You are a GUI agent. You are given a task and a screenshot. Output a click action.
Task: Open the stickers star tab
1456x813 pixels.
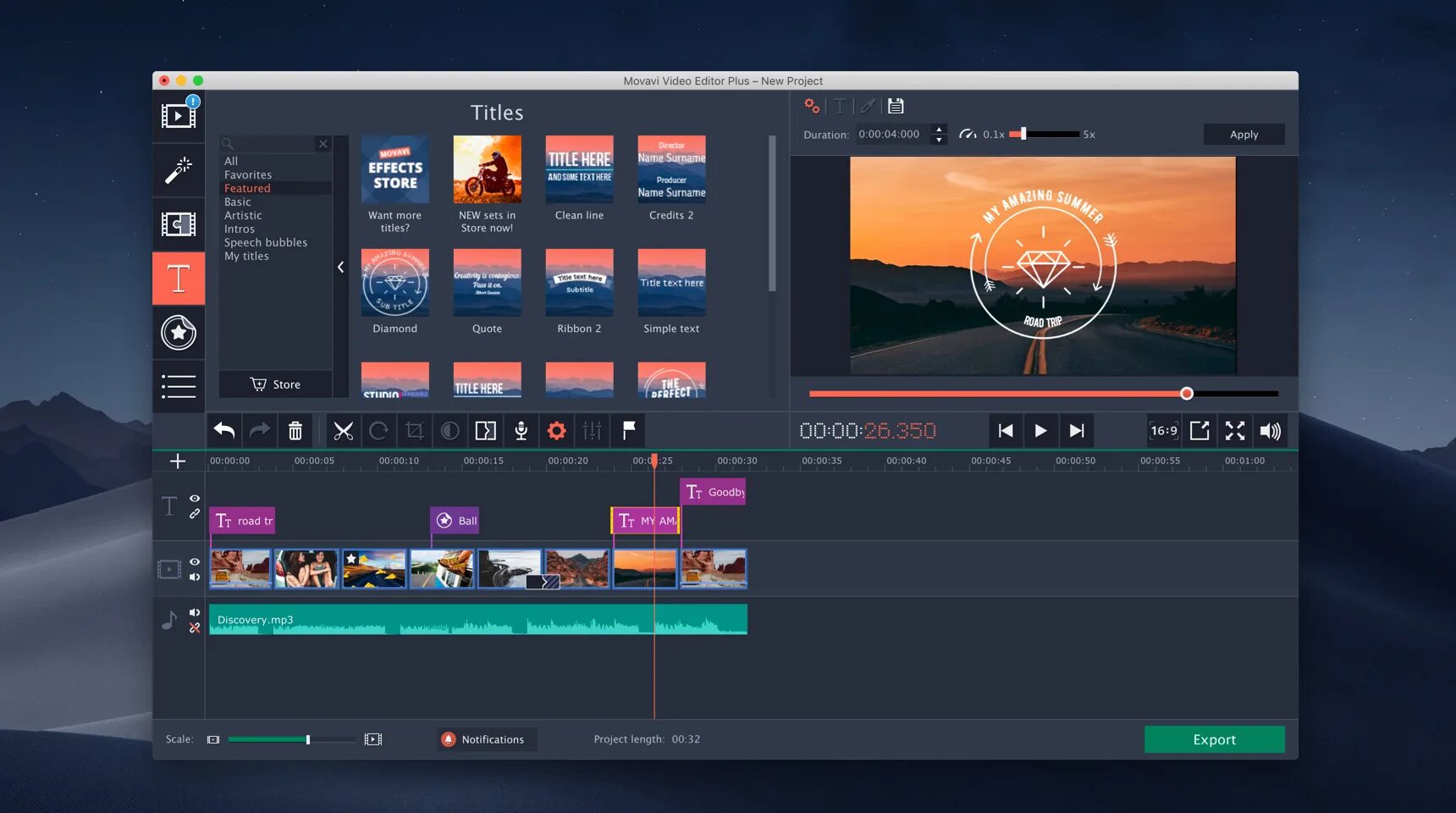click(x=179, y=332)
